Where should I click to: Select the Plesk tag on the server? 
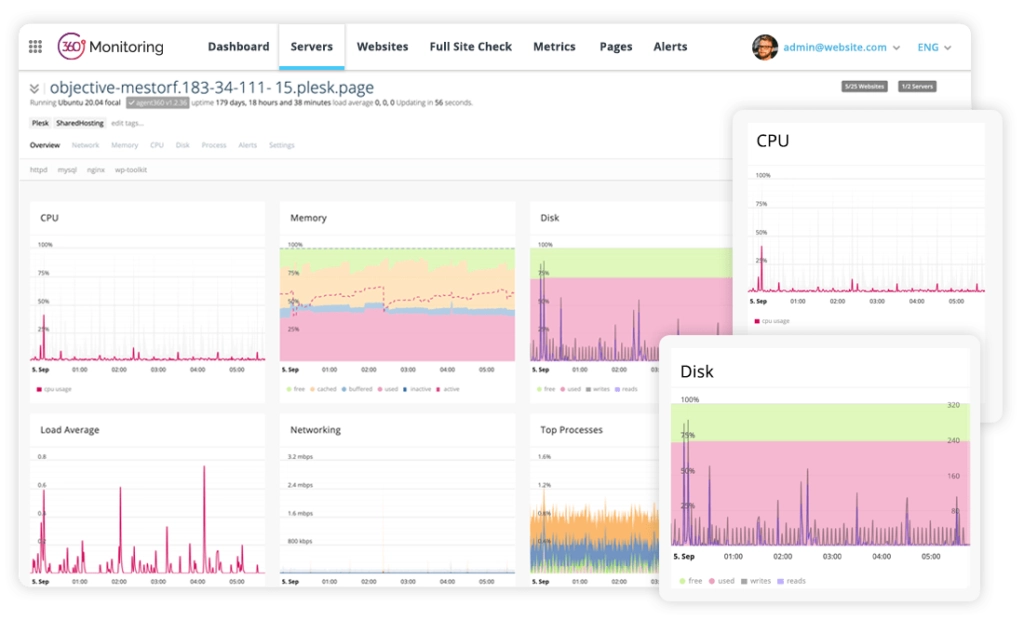(x=39, y=123)
